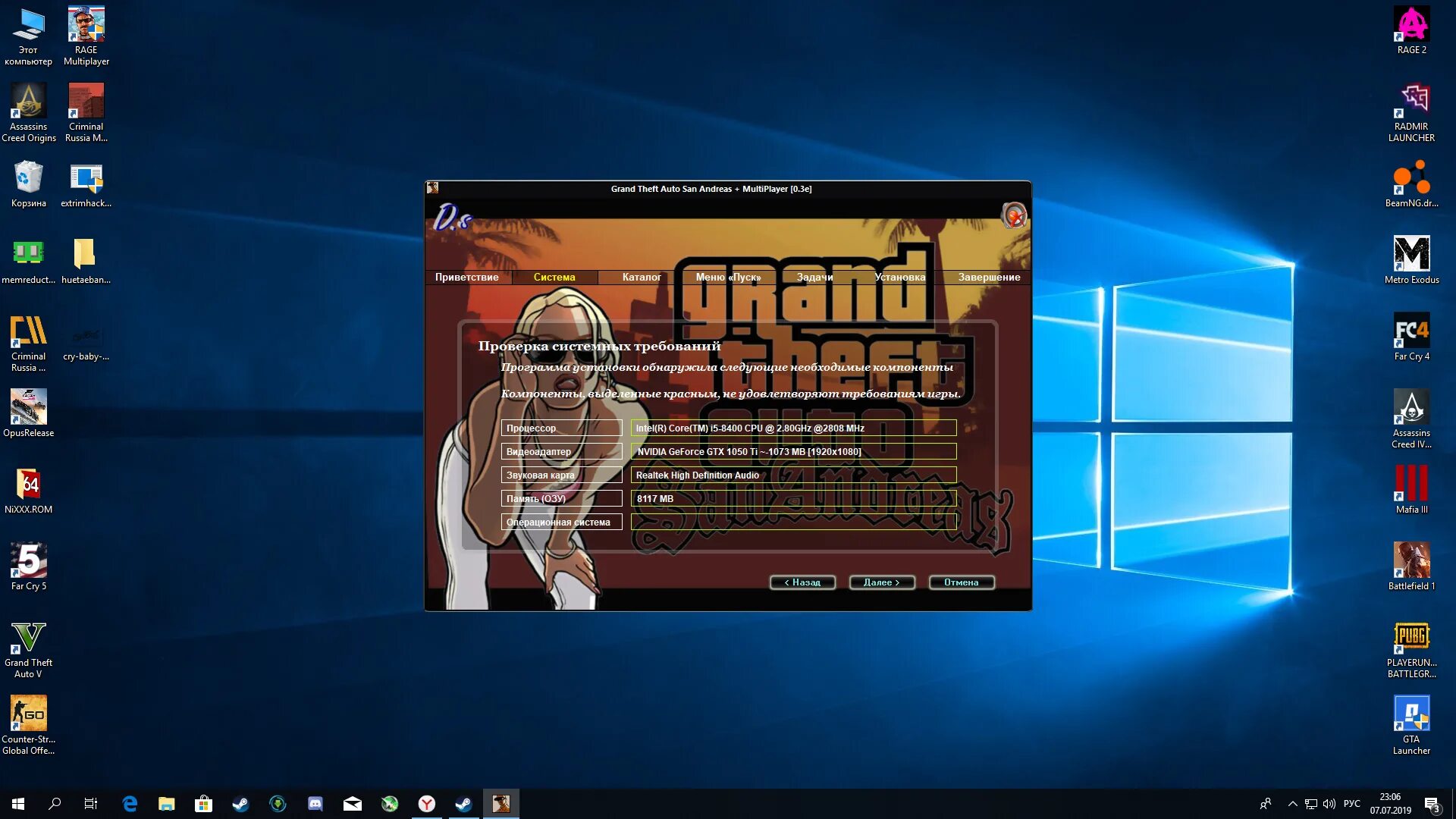Open Microsoft Edge from the taskbar

pyautogui.click(x=130, y=804)
